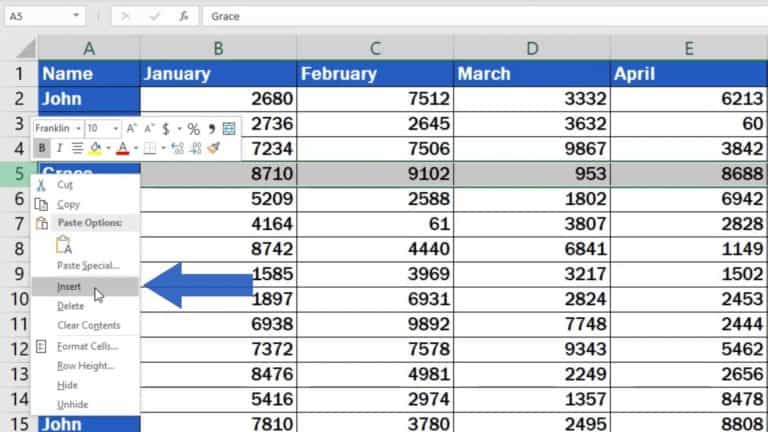Image resolution: width=768 pixels, height=432 pixels.
Task: Open Format Cells from context menu
Action: pos(87,346)
